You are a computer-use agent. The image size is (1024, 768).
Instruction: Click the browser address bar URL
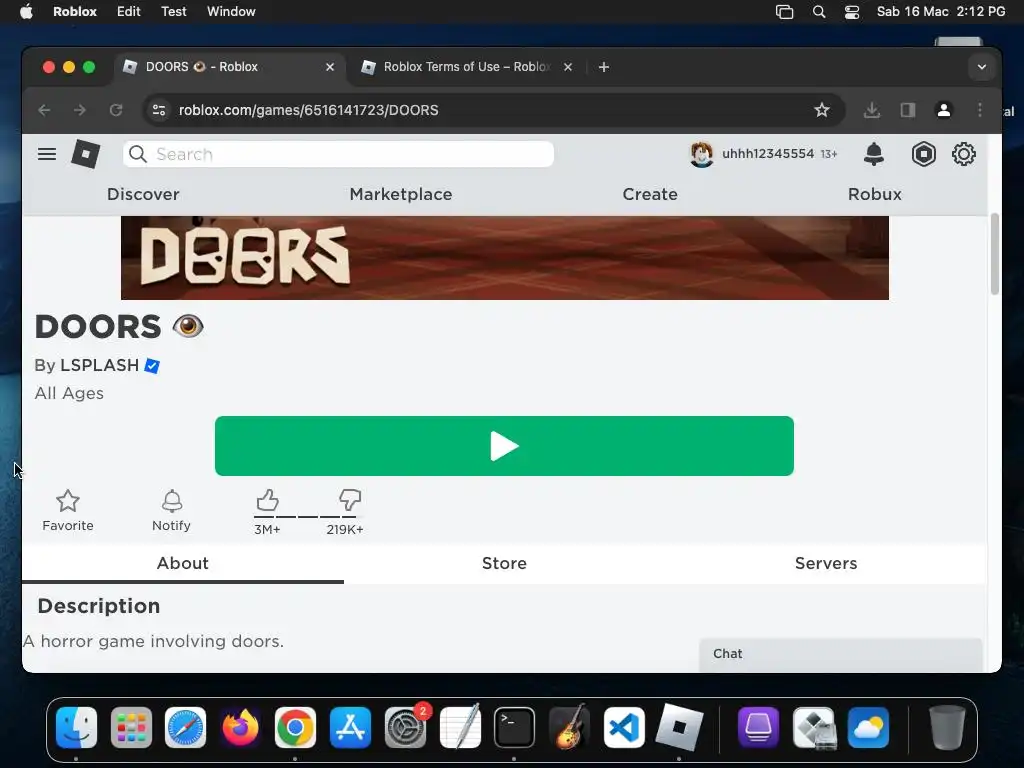coord(308,110)
